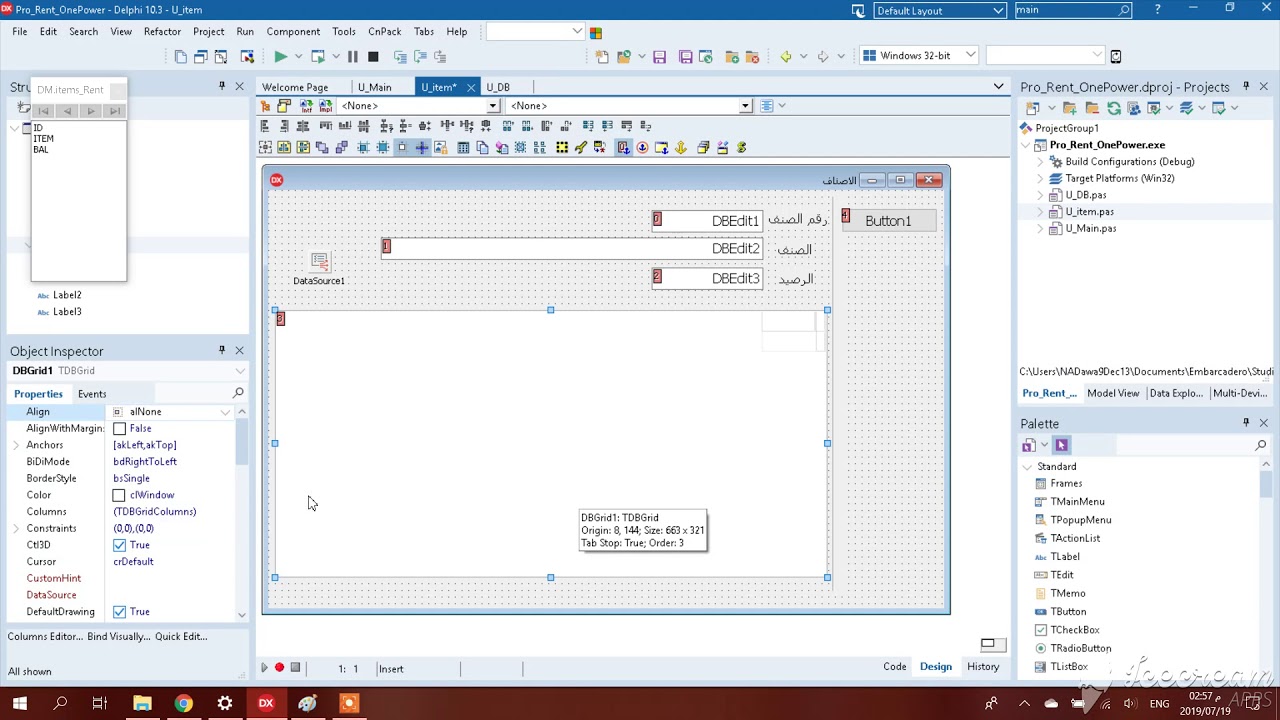Click the Color clWindow swatch

click(119, 495)
